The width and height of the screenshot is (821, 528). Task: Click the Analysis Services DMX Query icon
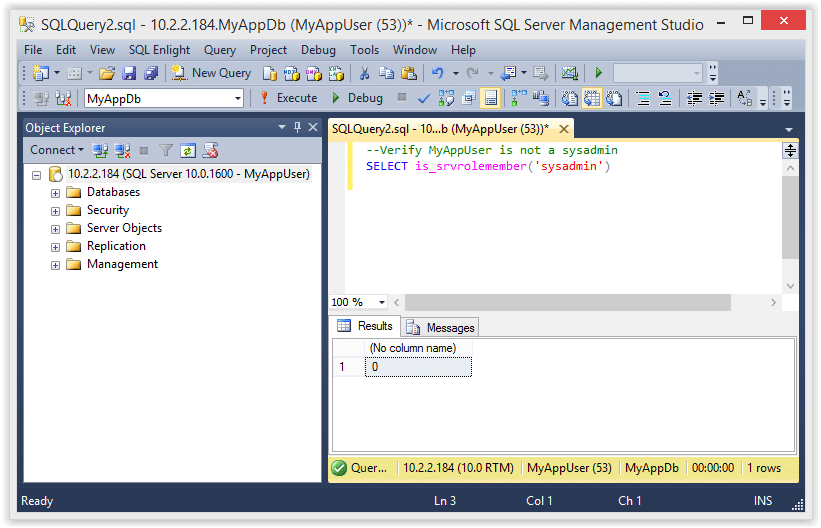pyautogui.click(x=314, y=73)
